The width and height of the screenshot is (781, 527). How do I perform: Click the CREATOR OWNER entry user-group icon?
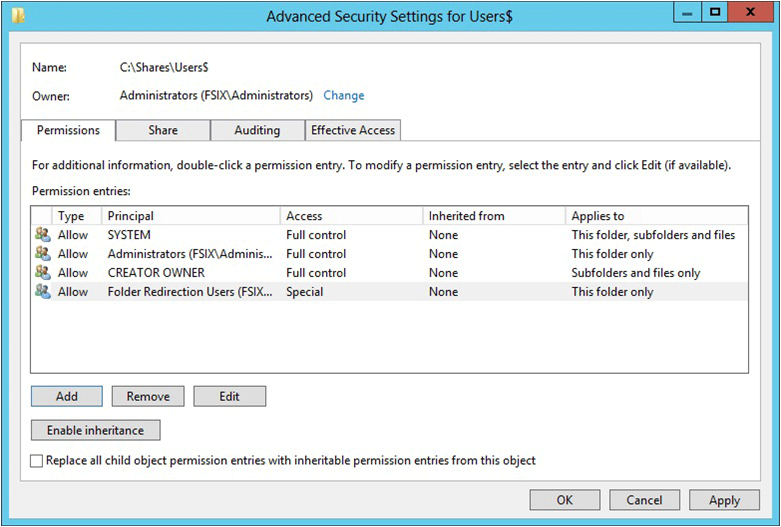pos(43,272)
